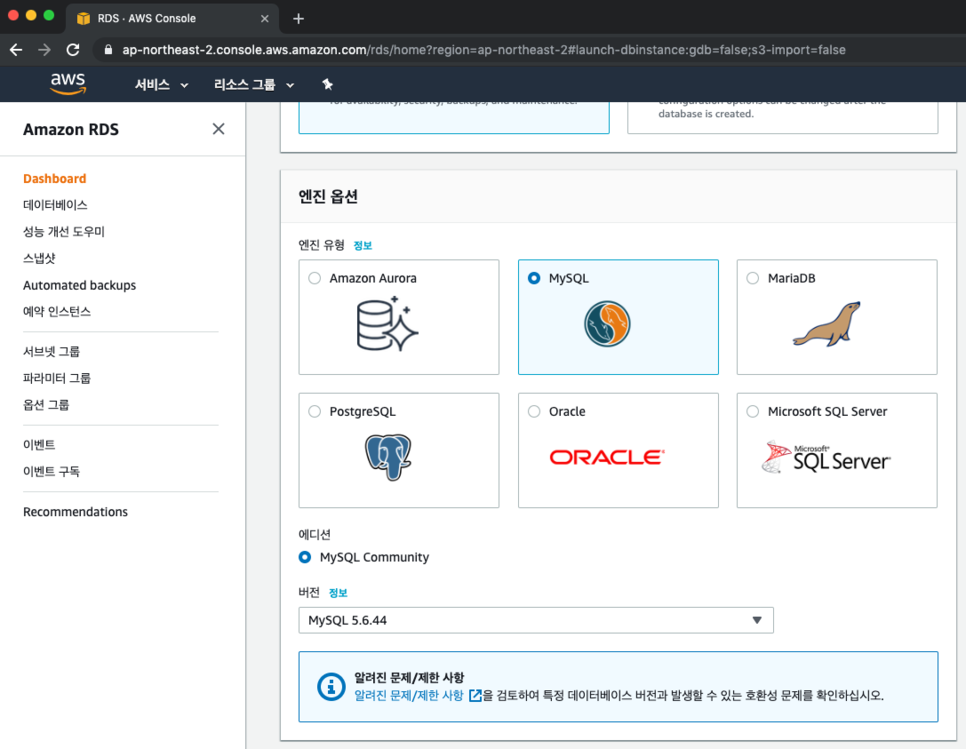Close the Amazon RDS sidebar
The height and width of the screenshot is (749, 966).
218,129
